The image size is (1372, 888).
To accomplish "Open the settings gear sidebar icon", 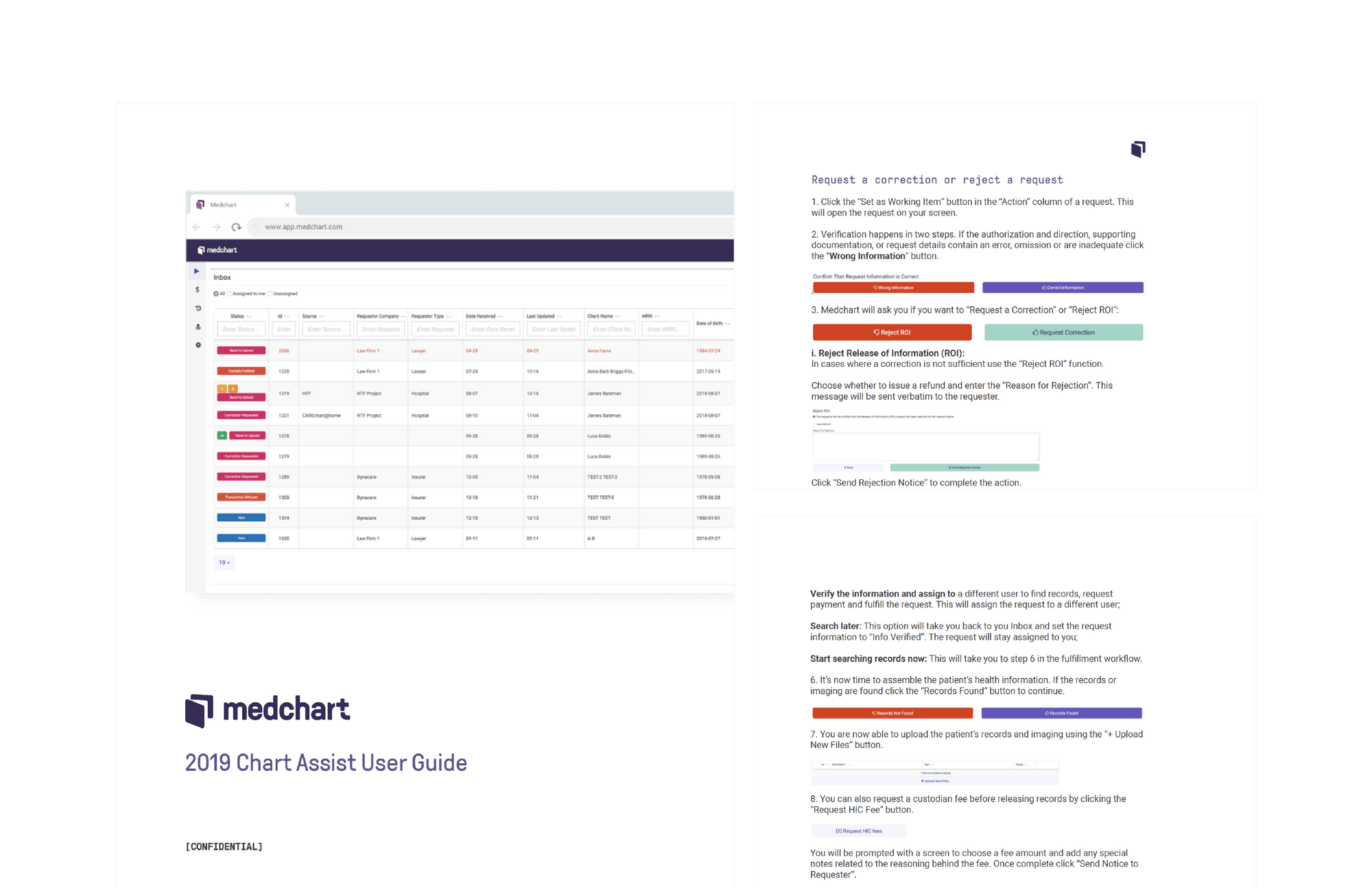I will (198, 345).
